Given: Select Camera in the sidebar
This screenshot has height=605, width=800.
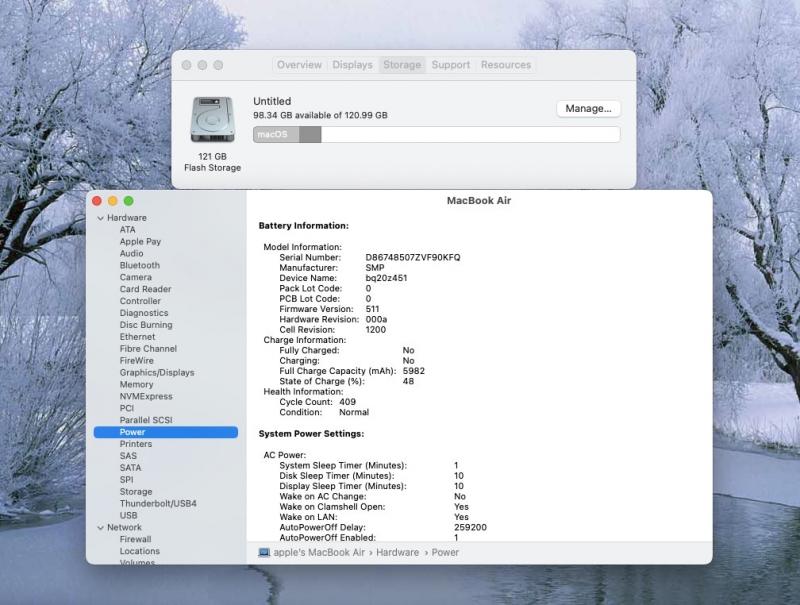Looking at the screenshot, I should point(136,277).
